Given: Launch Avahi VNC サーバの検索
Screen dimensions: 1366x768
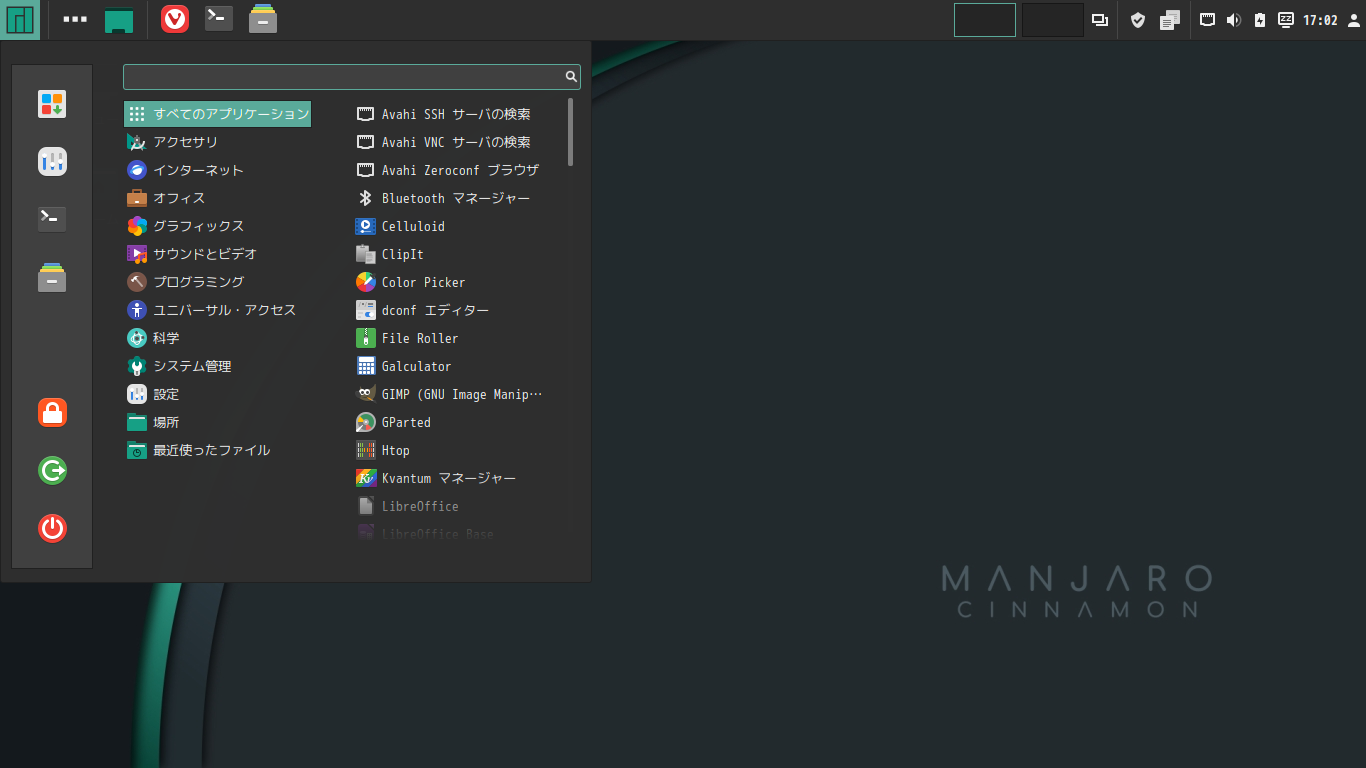Looking at the screenshot, I should point(457,142).
